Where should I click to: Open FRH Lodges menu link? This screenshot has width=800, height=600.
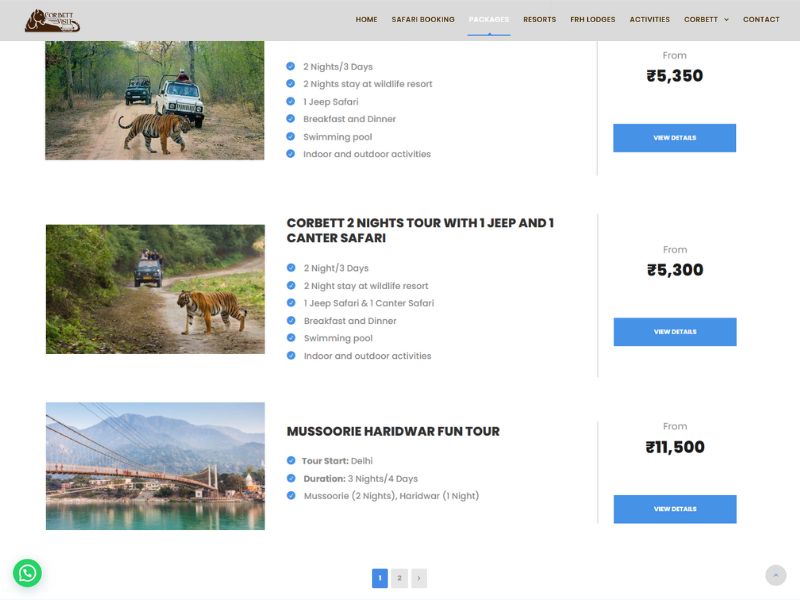(x=592, y=20)
